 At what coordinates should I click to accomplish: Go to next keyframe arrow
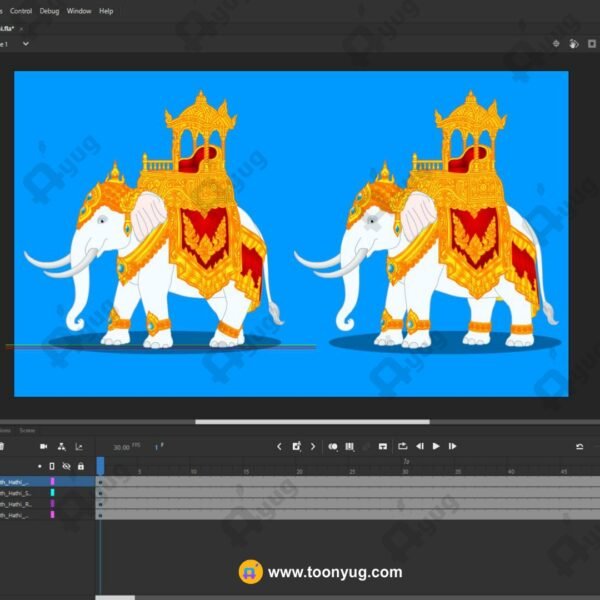(313, 447)
